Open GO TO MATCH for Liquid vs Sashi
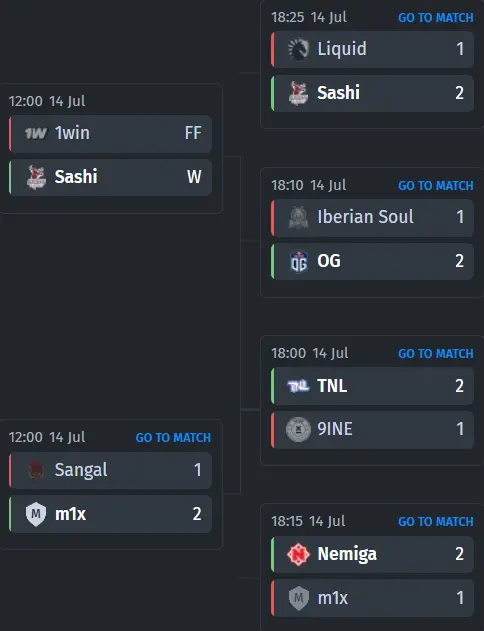The height and width of the screenshot is (631, 484). point(436,18)
